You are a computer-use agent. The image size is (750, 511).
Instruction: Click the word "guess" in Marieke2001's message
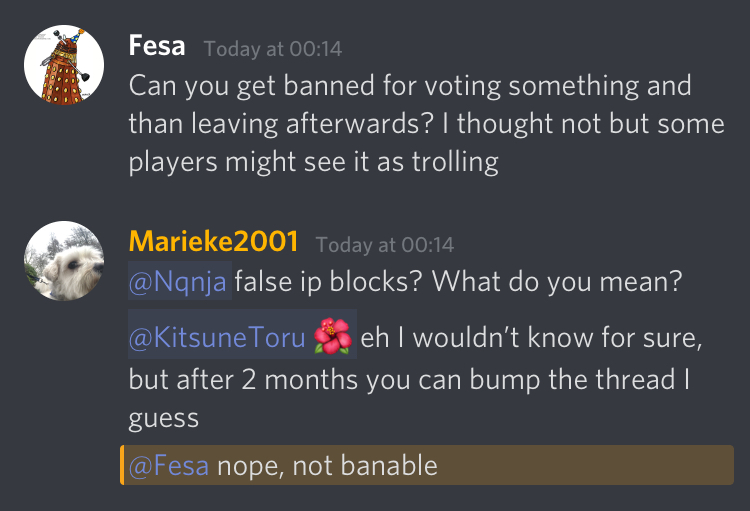[x=164, y=419]
